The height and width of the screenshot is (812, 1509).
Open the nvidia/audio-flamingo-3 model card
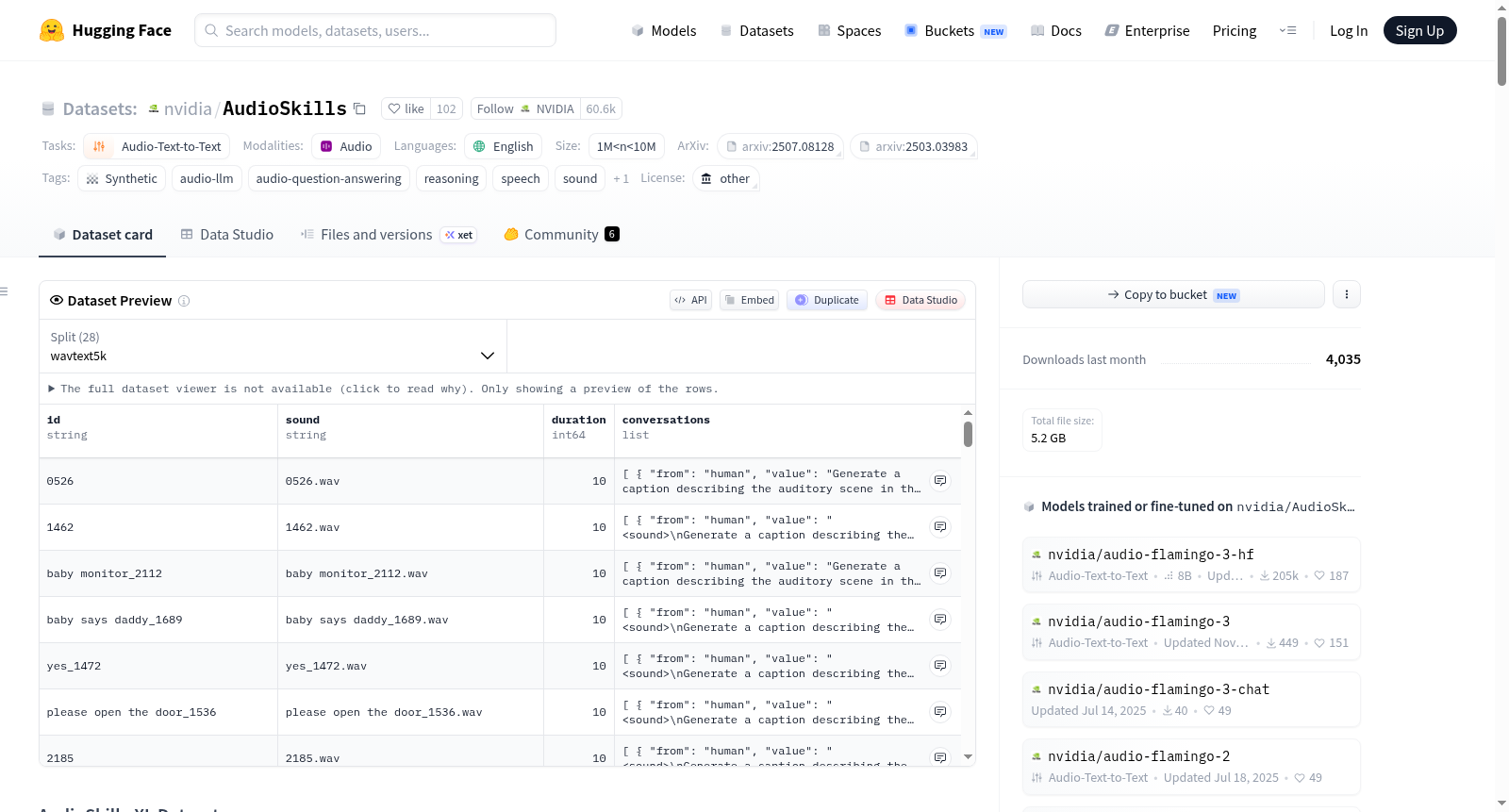tap(1191, 632)
